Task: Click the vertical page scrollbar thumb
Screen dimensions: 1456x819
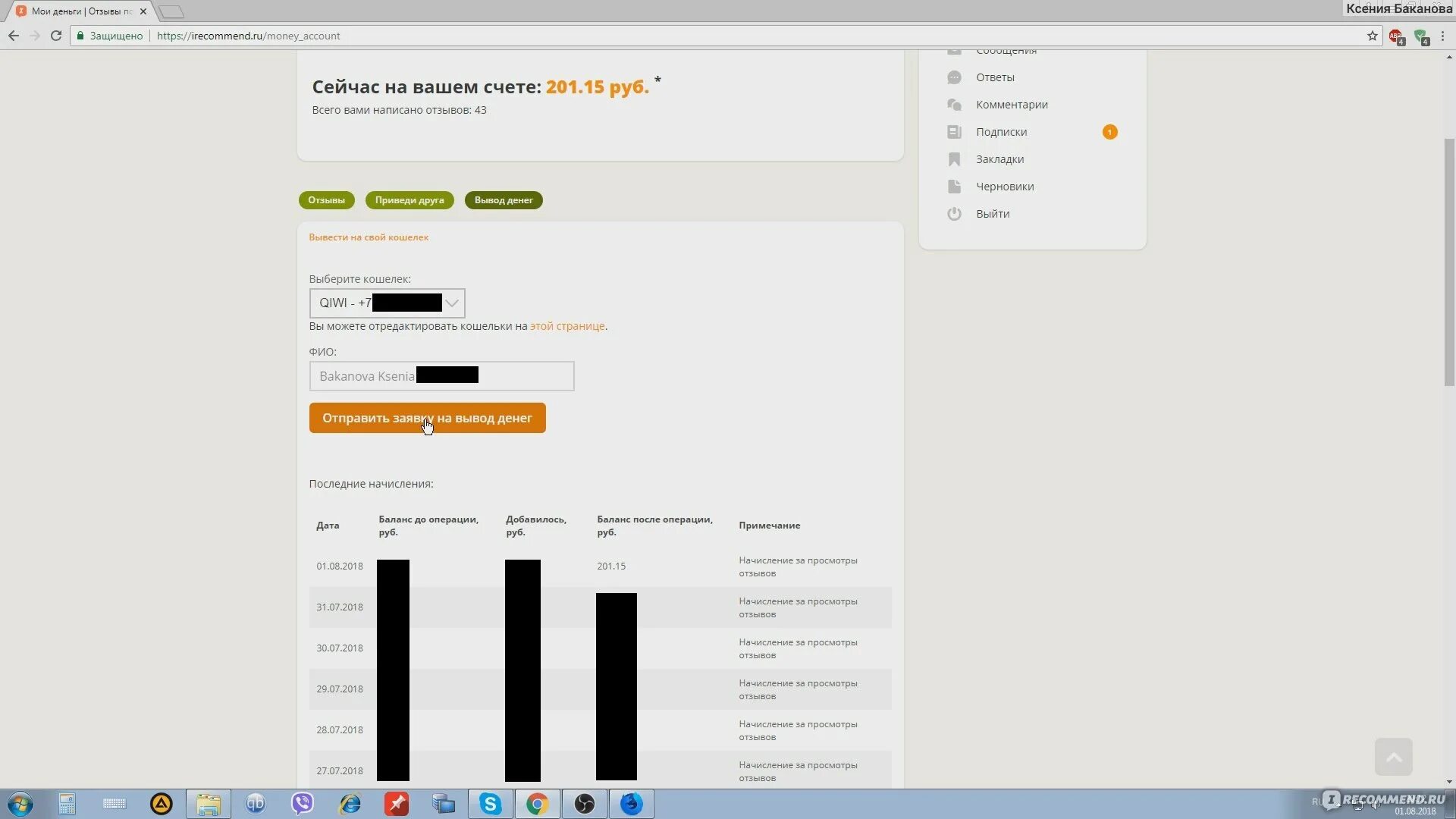Action: click(x=1449, y=262)
